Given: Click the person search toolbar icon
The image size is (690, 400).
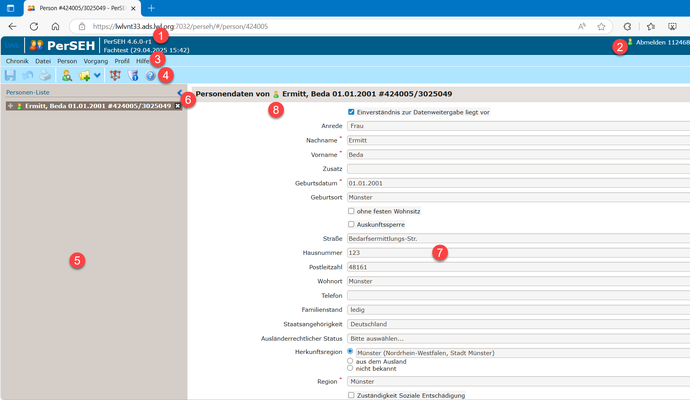Looking at the screenshot, I should coord(67,75).
